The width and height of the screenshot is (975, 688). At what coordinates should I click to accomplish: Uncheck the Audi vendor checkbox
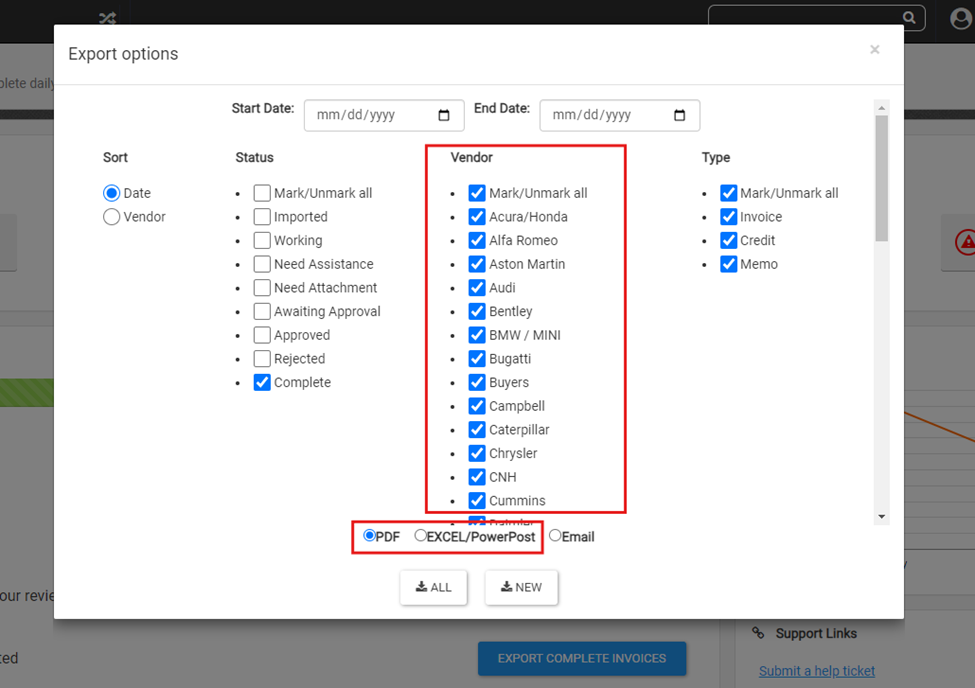(x=477, y=287)
